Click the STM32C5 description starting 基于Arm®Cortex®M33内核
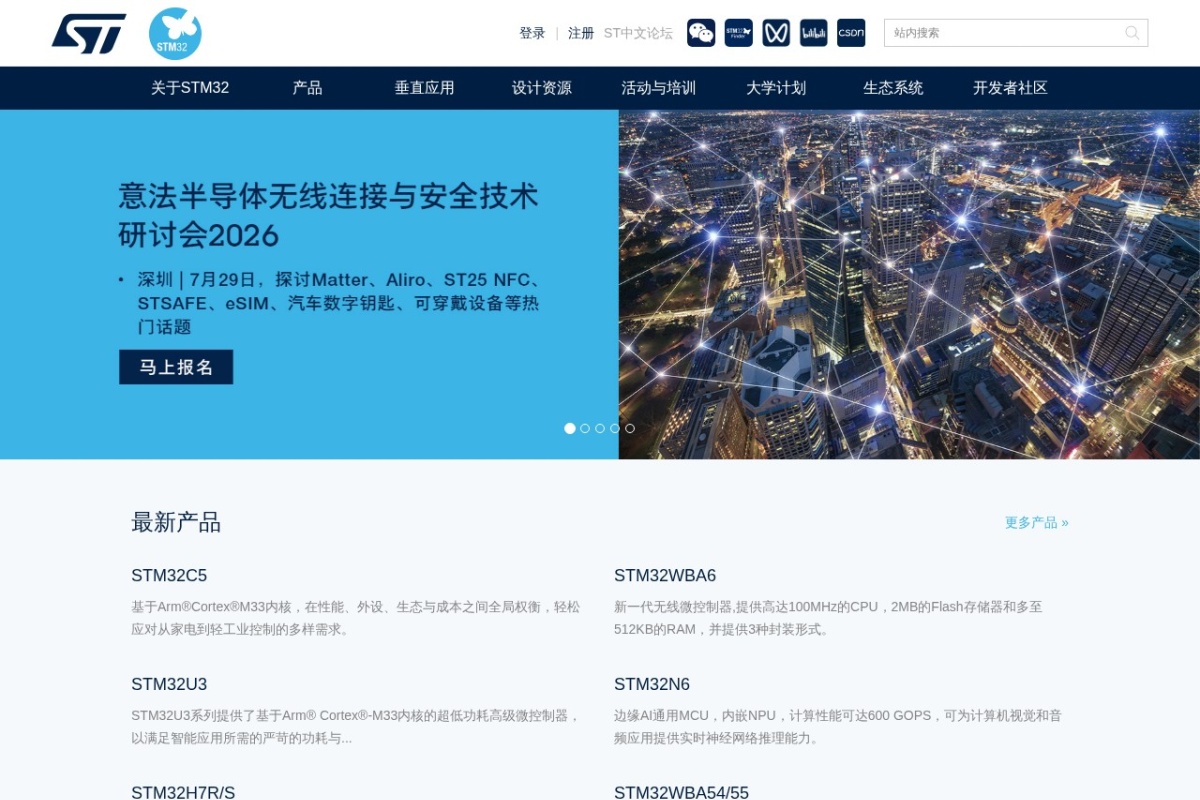The width and height of the screenshot is (1200, 800). 355,618
